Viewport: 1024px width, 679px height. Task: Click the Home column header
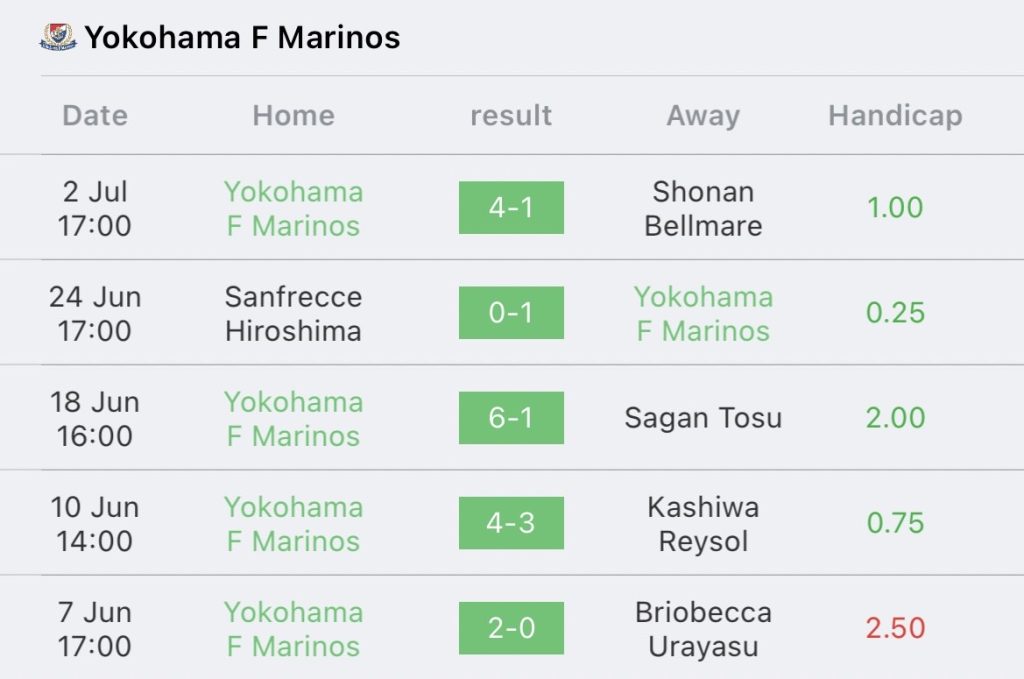coord(294,116)
